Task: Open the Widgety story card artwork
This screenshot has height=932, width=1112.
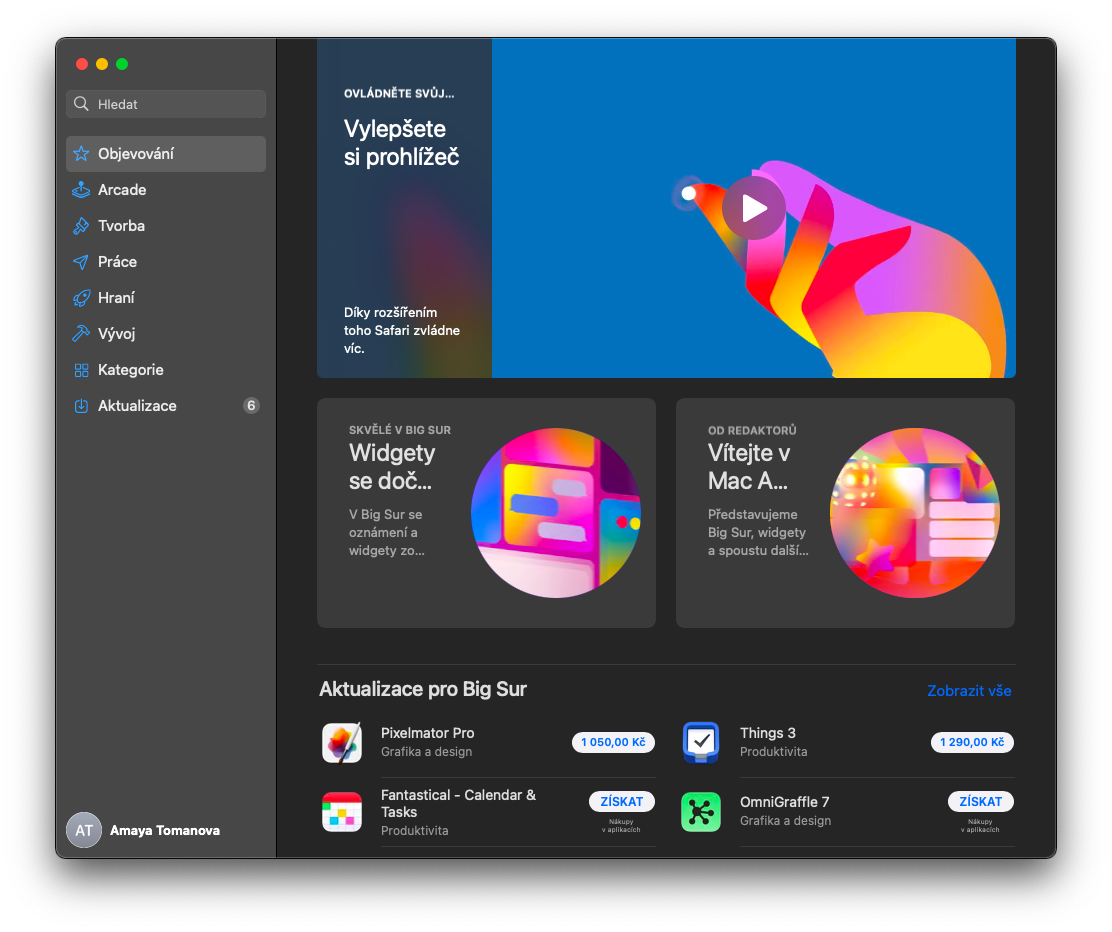Action: click(x=555, y=513)
